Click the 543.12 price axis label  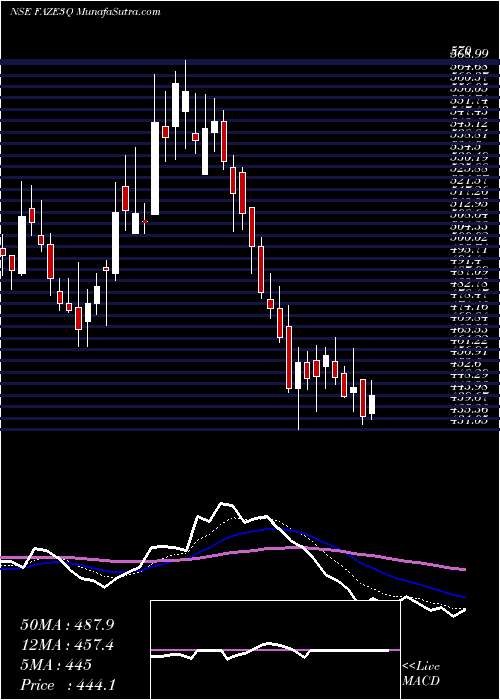click(467, 122)
